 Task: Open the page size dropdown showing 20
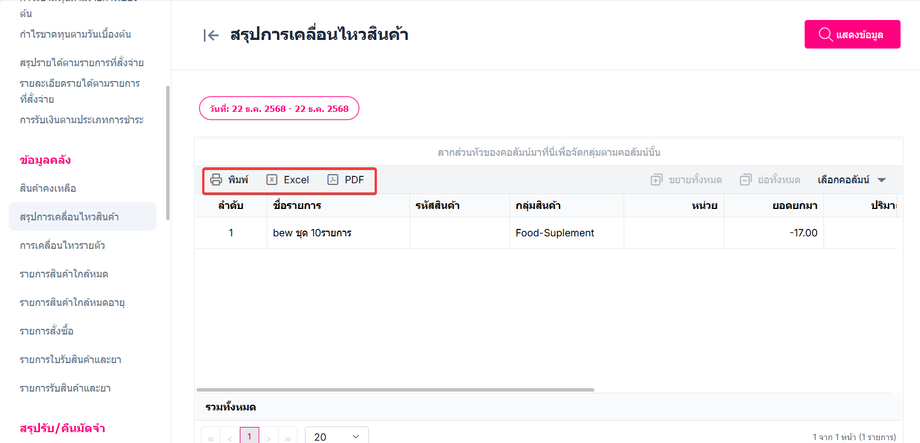coord(337,437)
